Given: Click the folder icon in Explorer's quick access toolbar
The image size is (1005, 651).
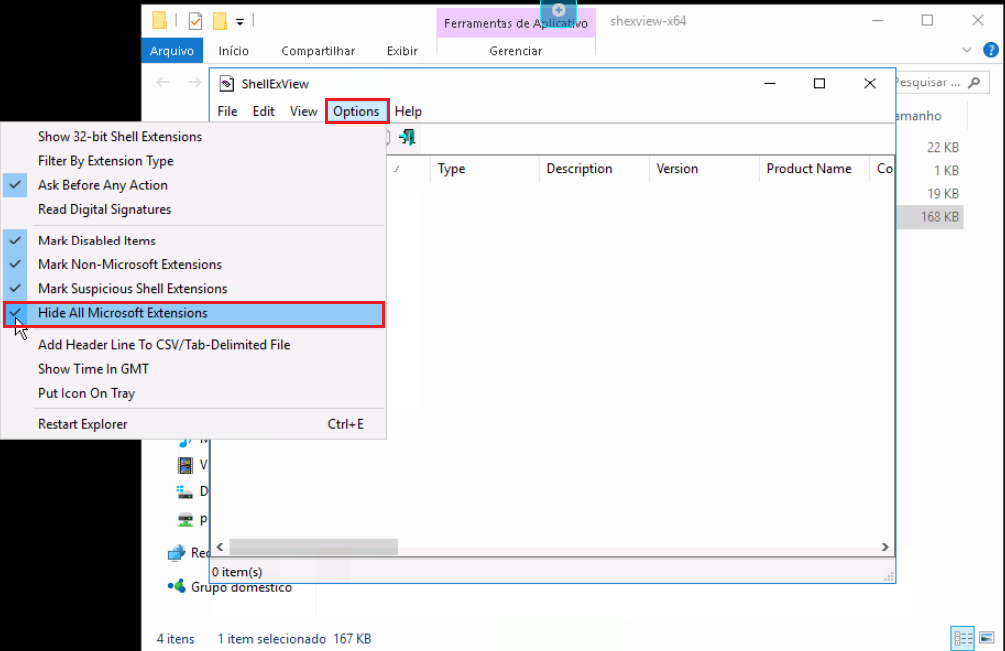Looking at the screenshot, I should pos(160,21).
